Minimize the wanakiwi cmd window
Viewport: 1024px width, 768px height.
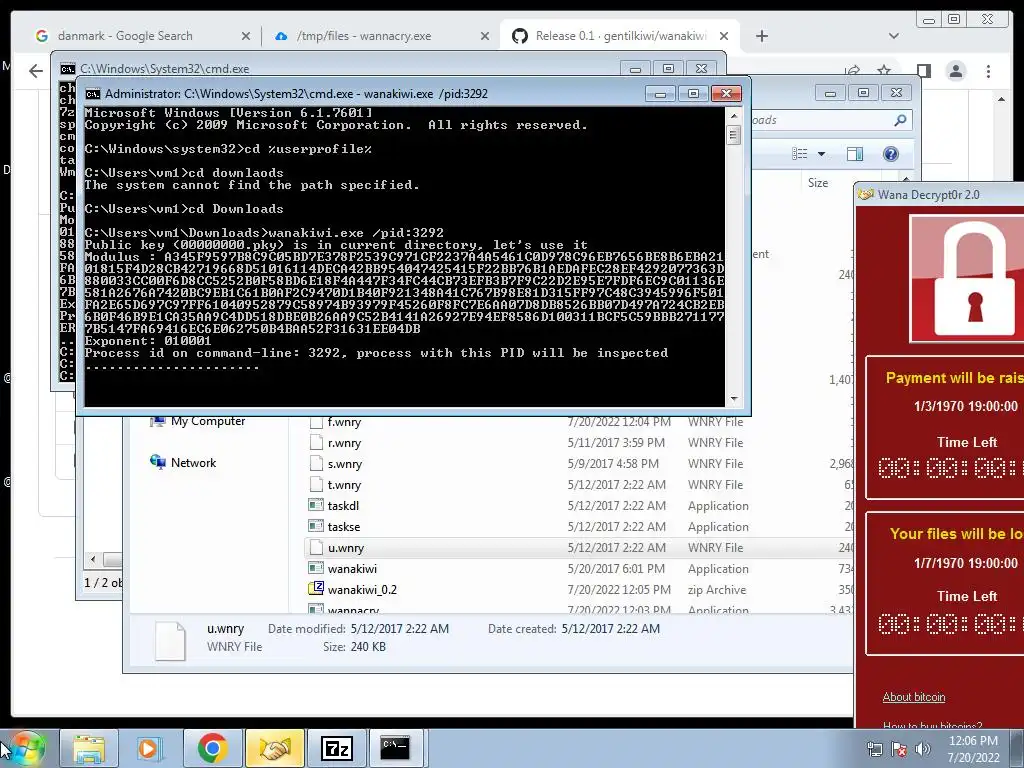coord(660,94)
